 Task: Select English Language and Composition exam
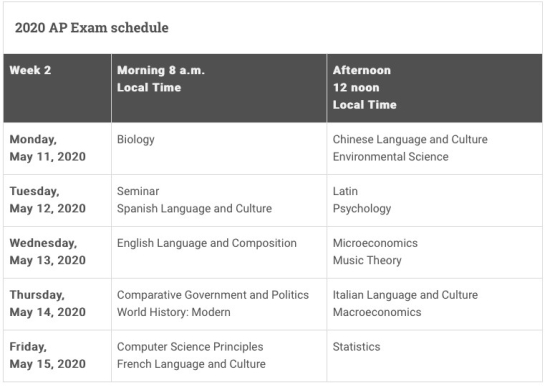point(207,243)
